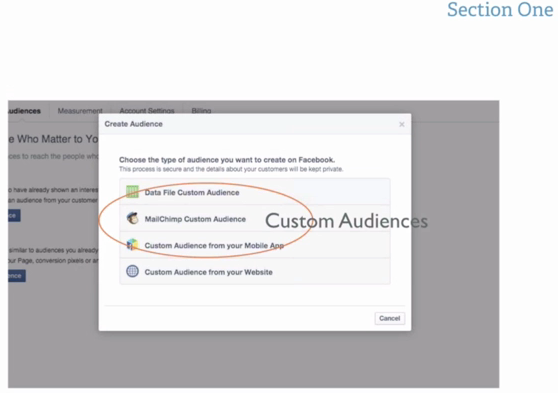Click the MailChimp monkey icon

click(132, 218)
